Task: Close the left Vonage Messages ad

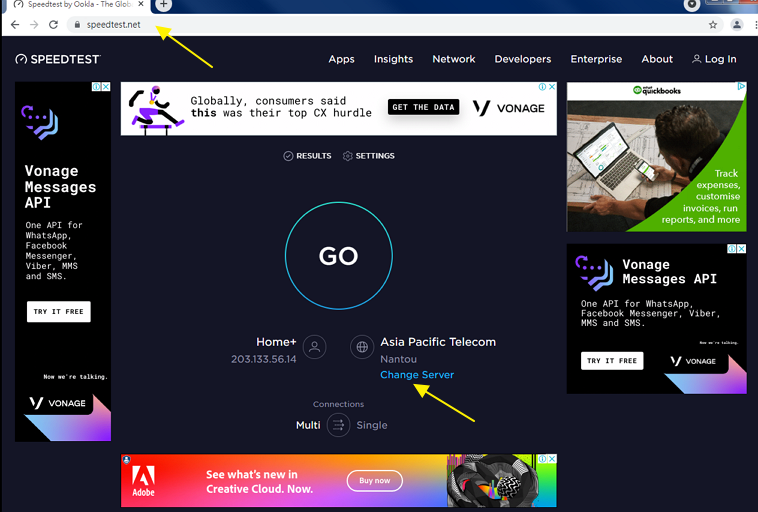Action: [x=106, y=87]
